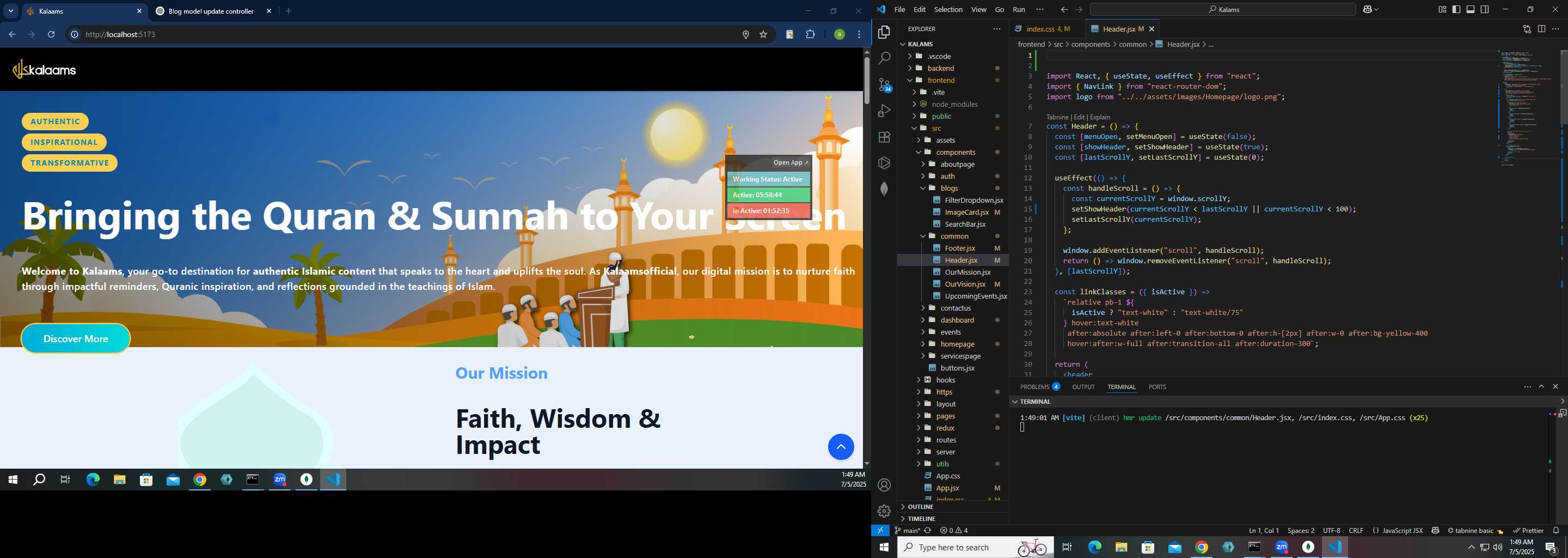The height and width of the screenshot is (558, 1568).
Task: Toggle the Primary Side Bar visibility
Action: 1456,9
